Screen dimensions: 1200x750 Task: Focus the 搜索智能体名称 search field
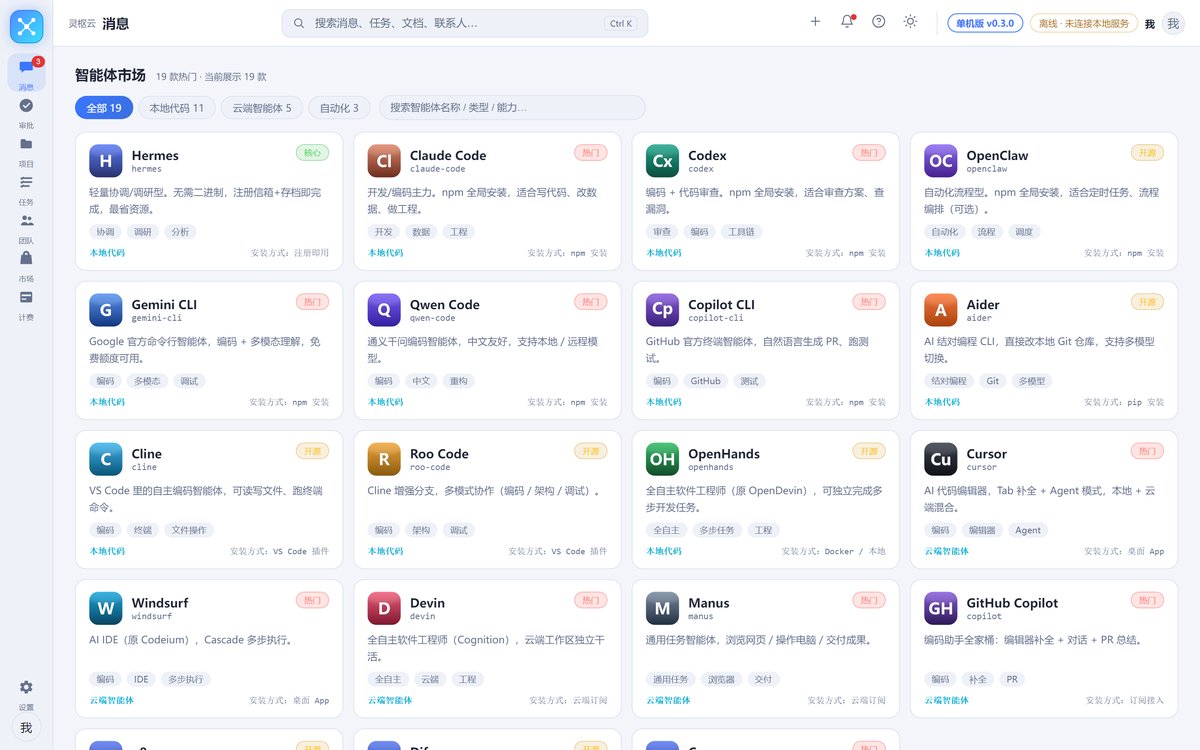[512, 108]
